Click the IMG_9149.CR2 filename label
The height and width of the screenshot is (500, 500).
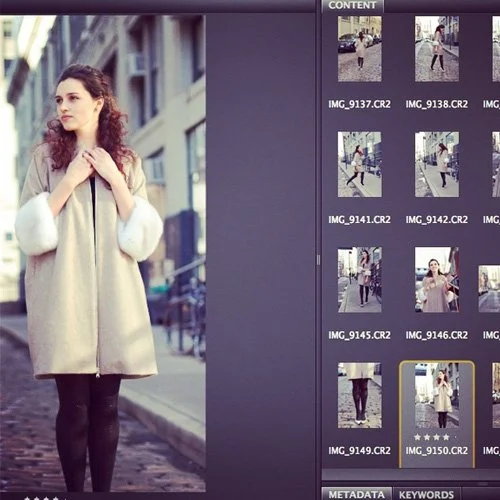360,451
